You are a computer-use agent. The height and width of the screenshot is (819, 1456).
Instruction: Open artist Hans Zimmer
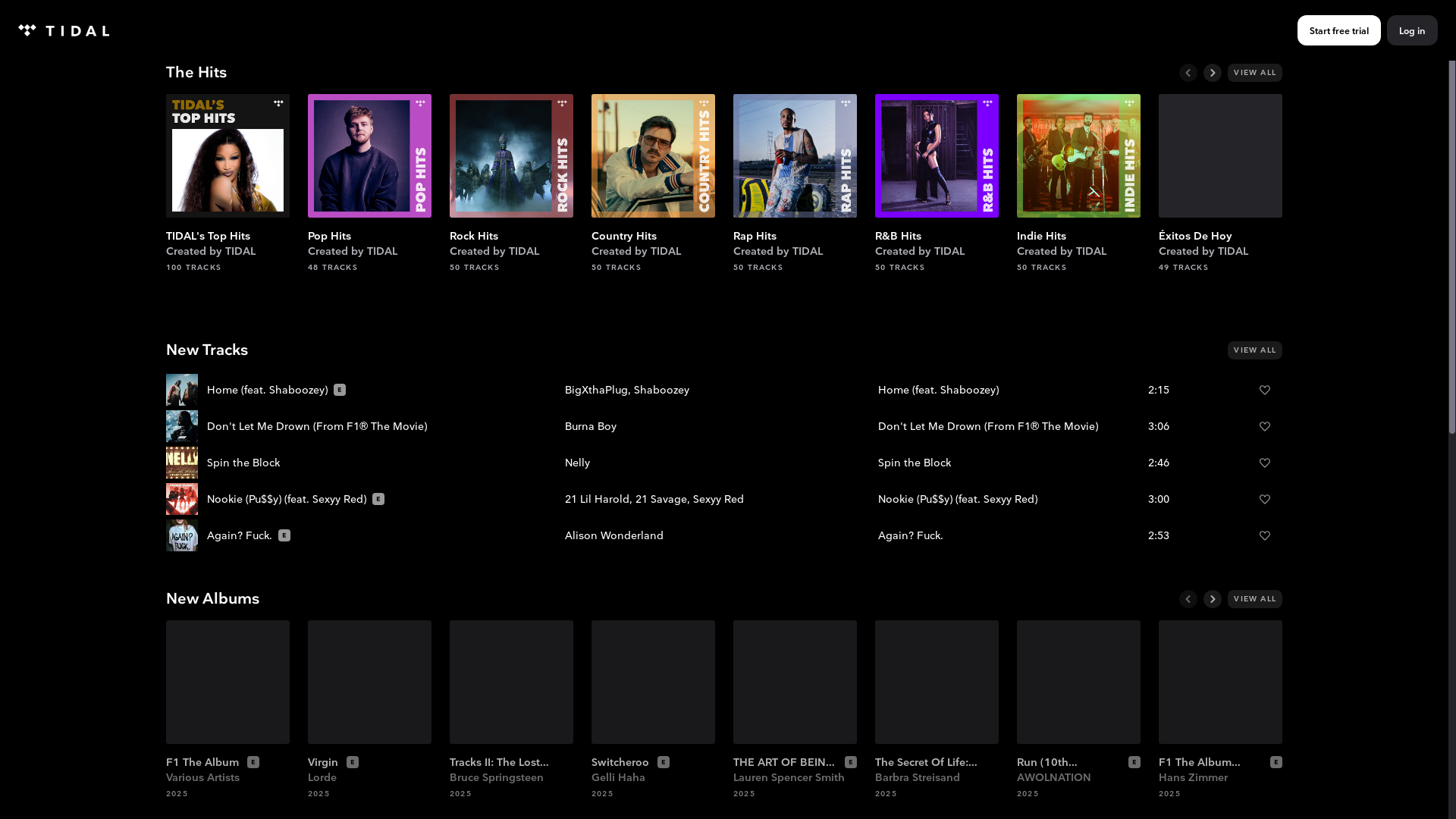(x=1193, y=777)
